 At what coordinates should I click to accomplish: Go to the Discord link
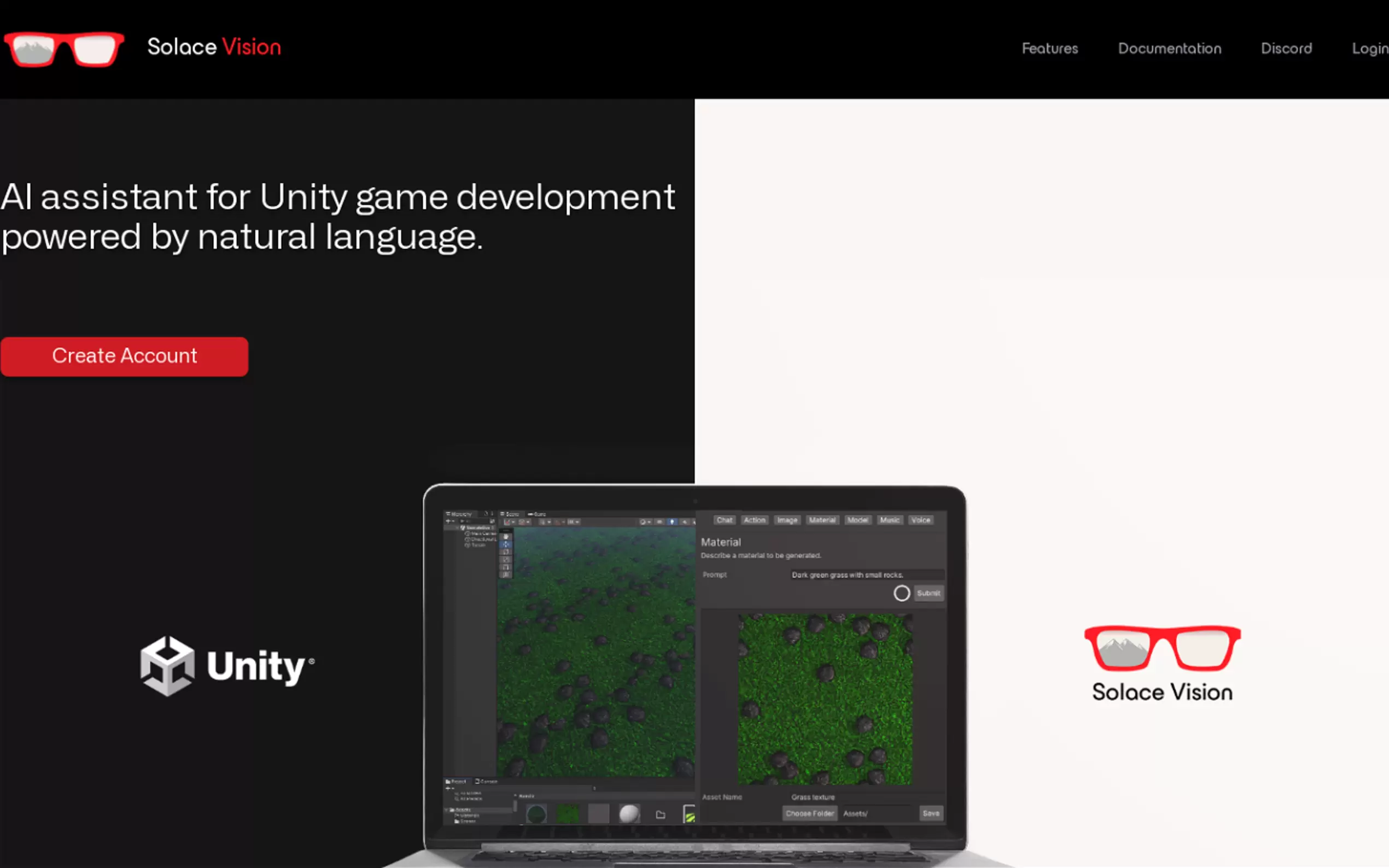coord(1286,49)
